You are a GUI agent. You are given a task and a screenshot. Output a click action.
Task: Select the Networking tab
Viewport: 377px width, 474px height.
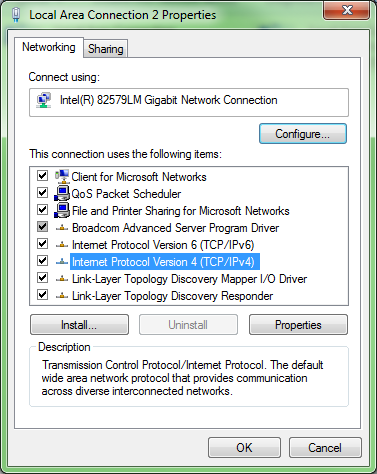(x=49, y=47)
